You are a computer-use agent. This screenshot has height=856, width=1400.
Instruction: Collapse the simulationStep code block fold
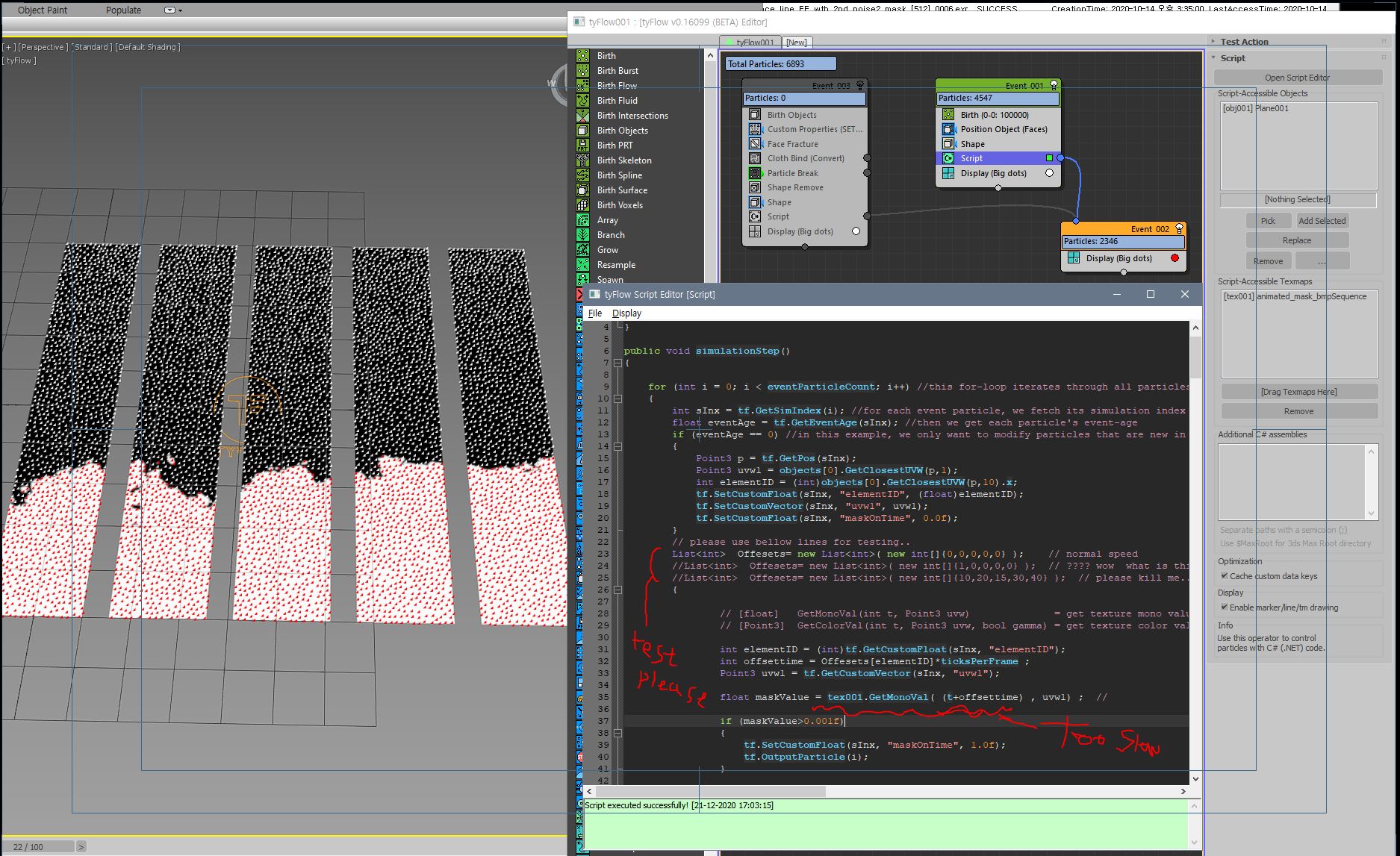pos(617,363)
